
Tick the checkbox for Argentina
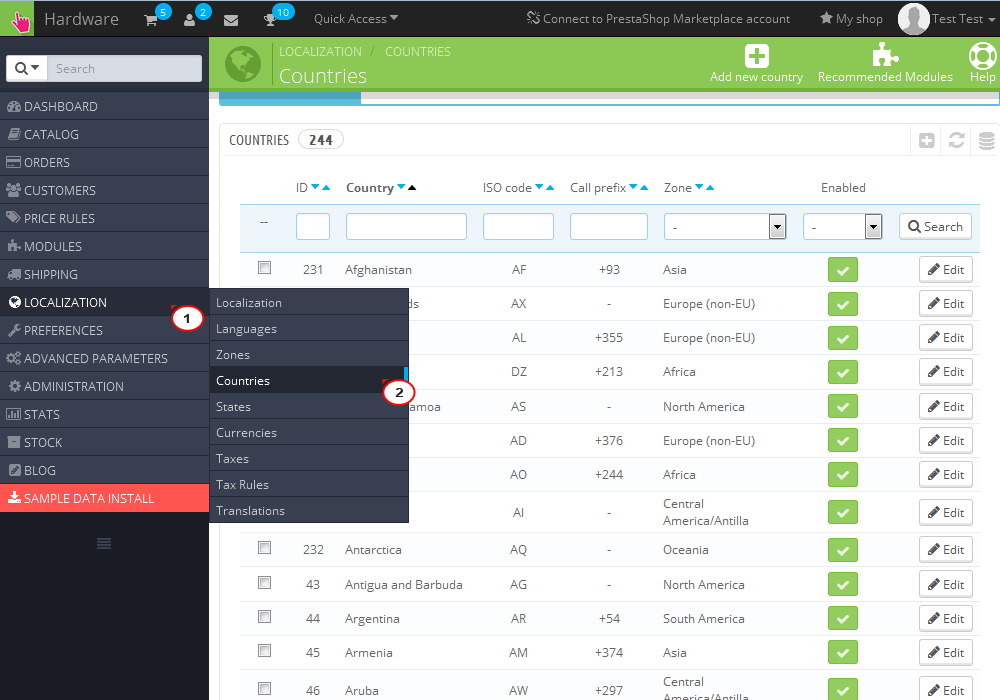click(264, 617)
